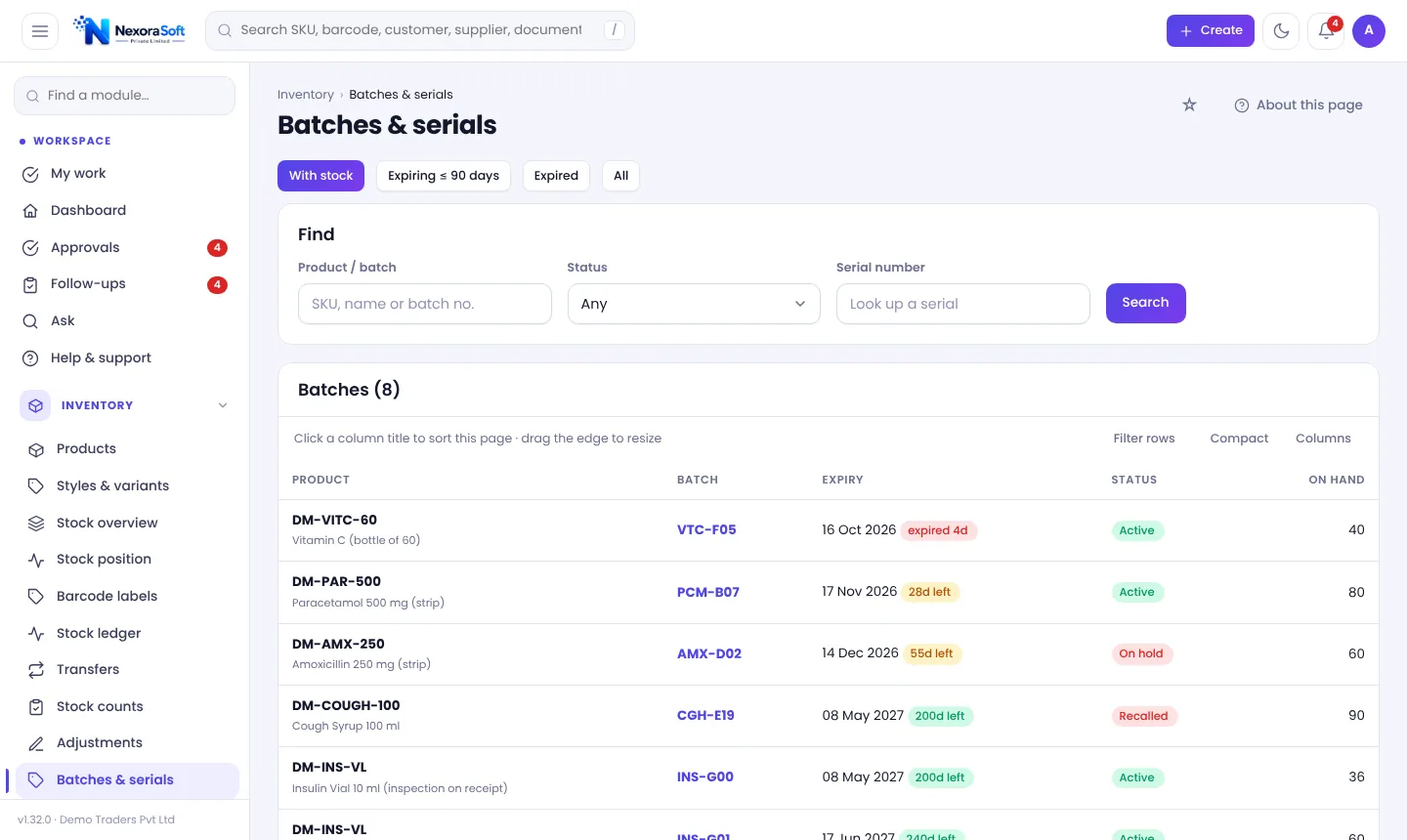Toggle Compact table view
The height and width of the screenshot is (840, 1407).
(x=1239, y=439)
